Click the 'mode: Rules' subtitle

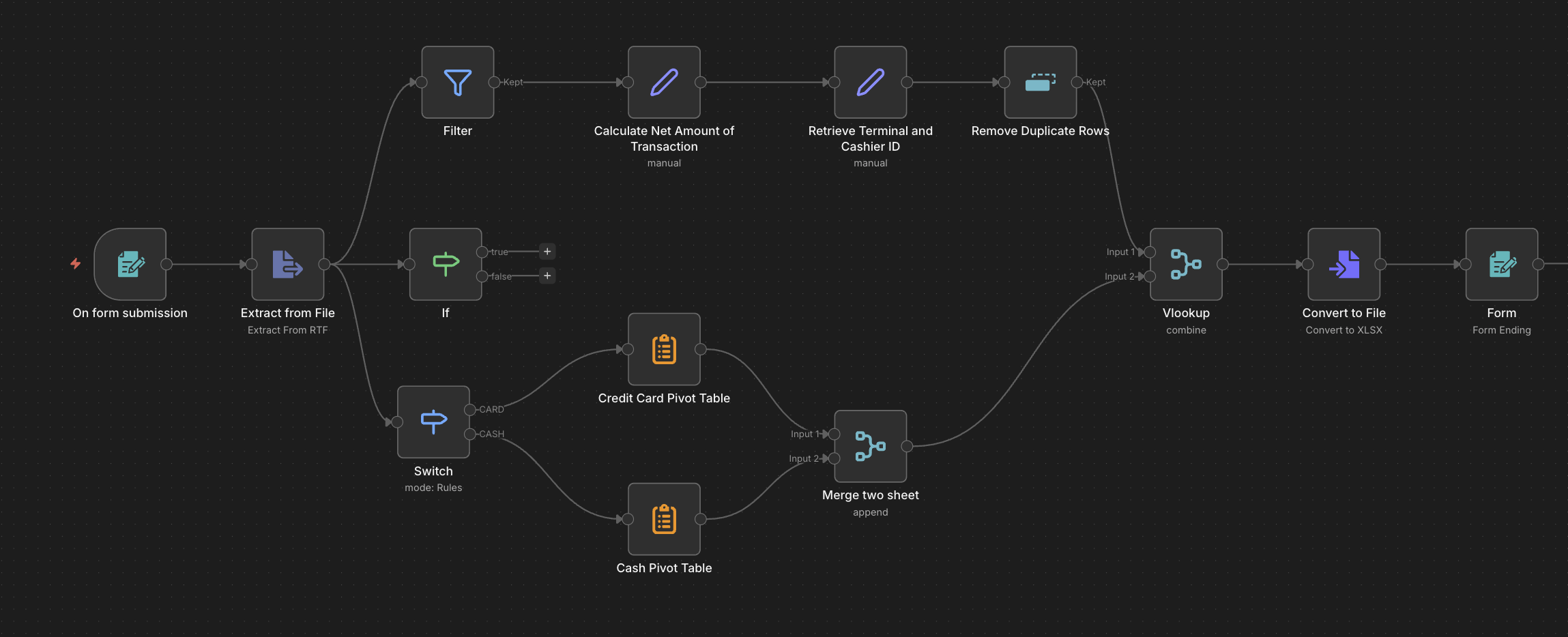pos(433,488)
